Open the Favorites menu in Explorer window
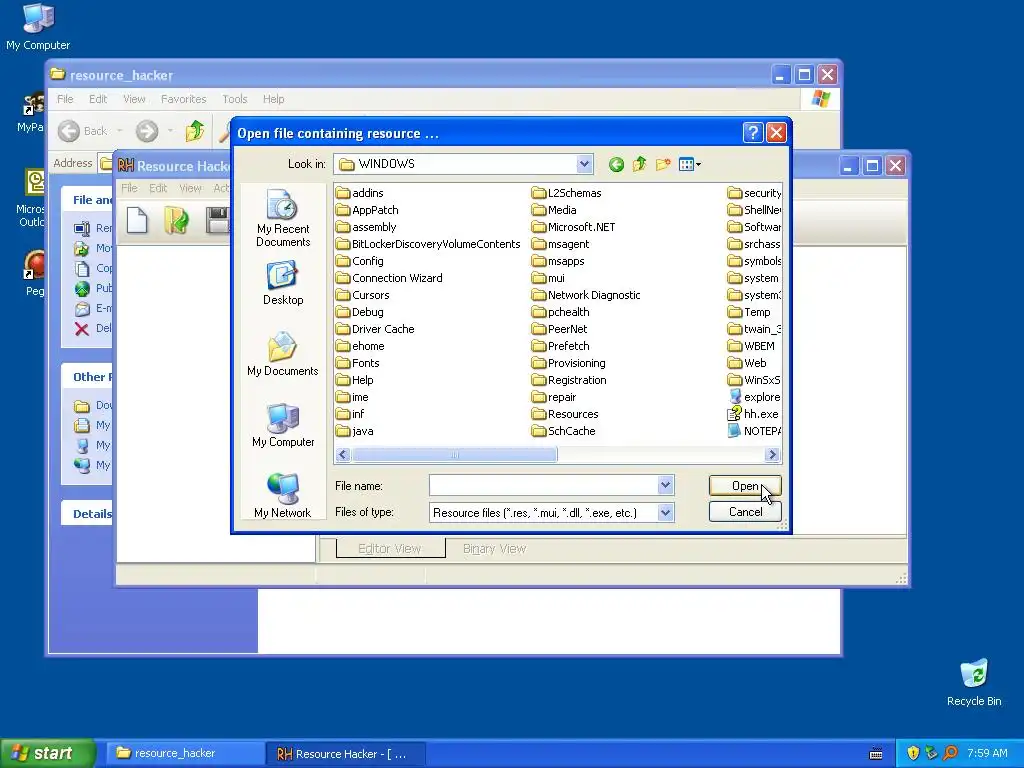The image size is (1024, 768). pos(184,99)
